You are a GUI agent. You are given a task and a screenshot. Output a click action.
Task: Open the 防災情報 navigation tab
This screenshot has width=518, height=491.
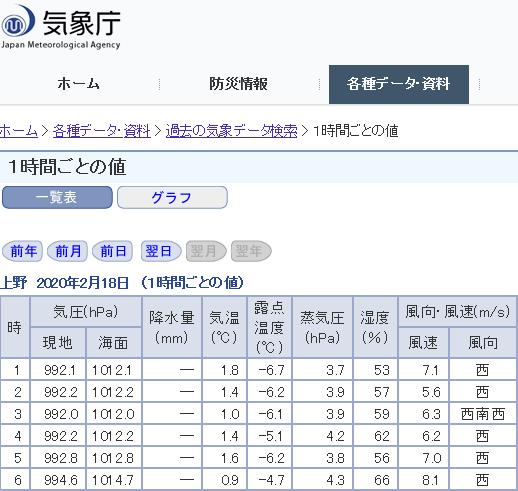(238, 83)
